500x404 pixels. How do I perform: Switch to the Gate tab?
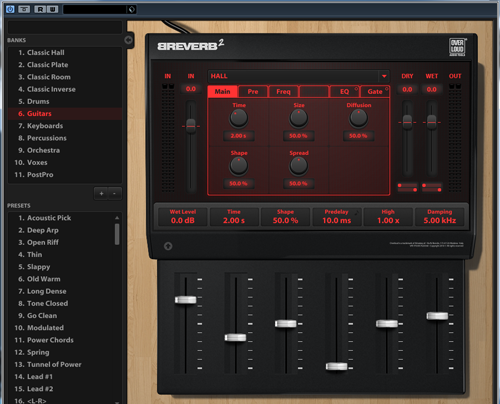click(x=375, y=92)
